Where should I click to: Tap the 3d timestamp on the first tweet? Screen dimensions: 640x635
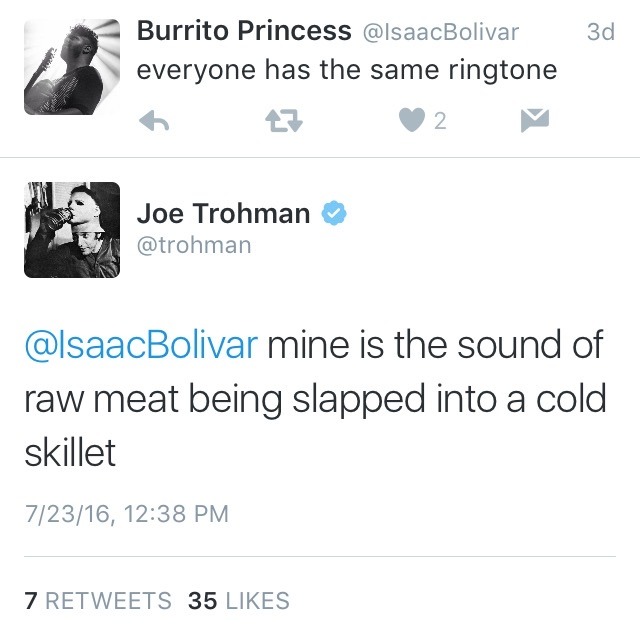coord(600,32)
